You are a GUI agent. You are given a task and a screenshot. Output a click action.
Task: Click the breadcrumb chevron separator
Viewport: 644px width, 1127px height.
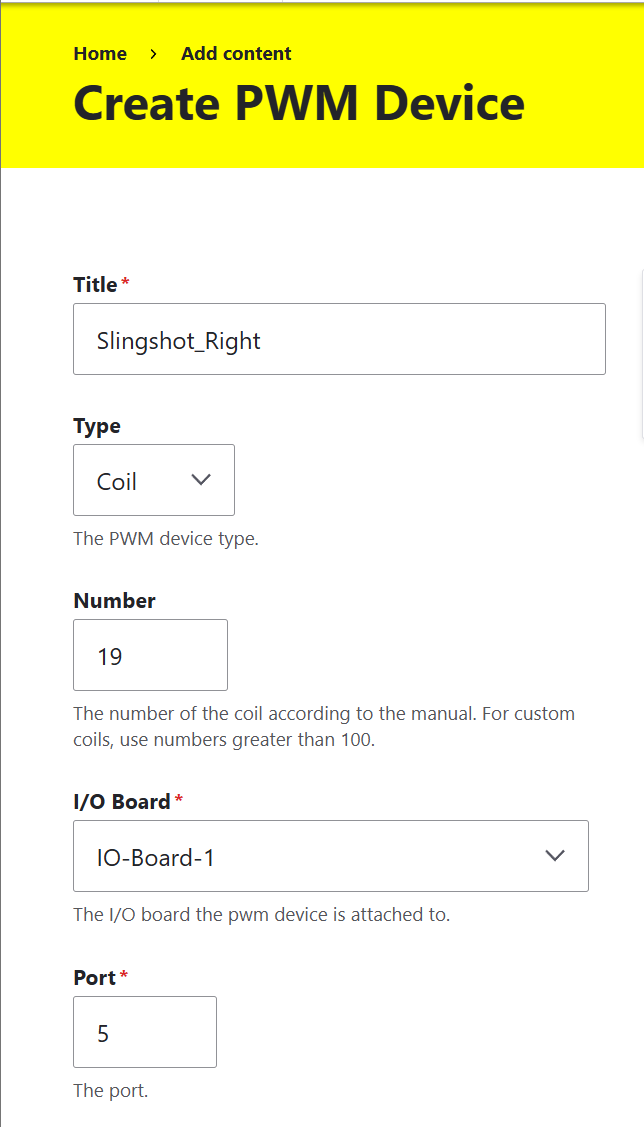pos(154,54)
